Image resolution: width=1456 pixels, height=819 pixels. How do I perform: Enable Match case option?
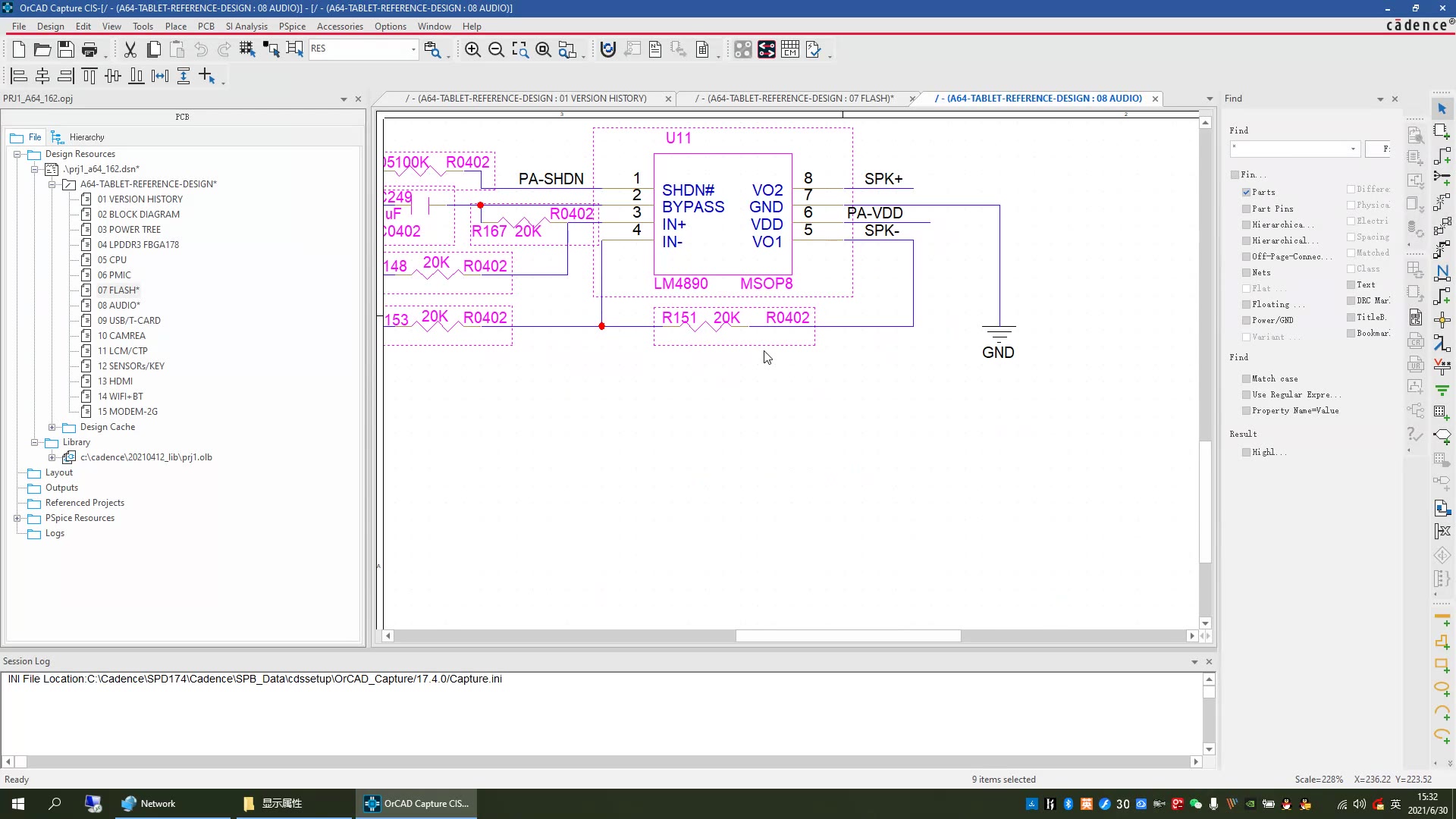(x=1246, y=378)
